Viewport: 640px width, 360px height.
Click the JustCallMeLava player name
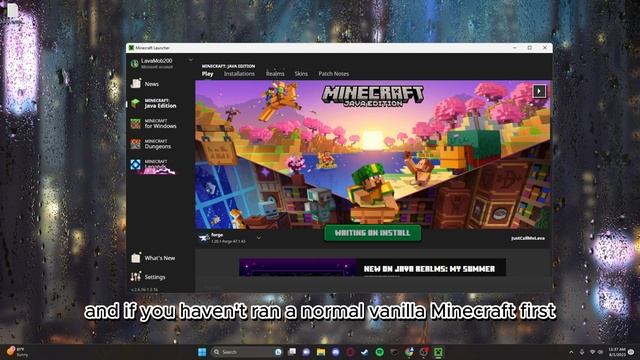coord(527,238)
